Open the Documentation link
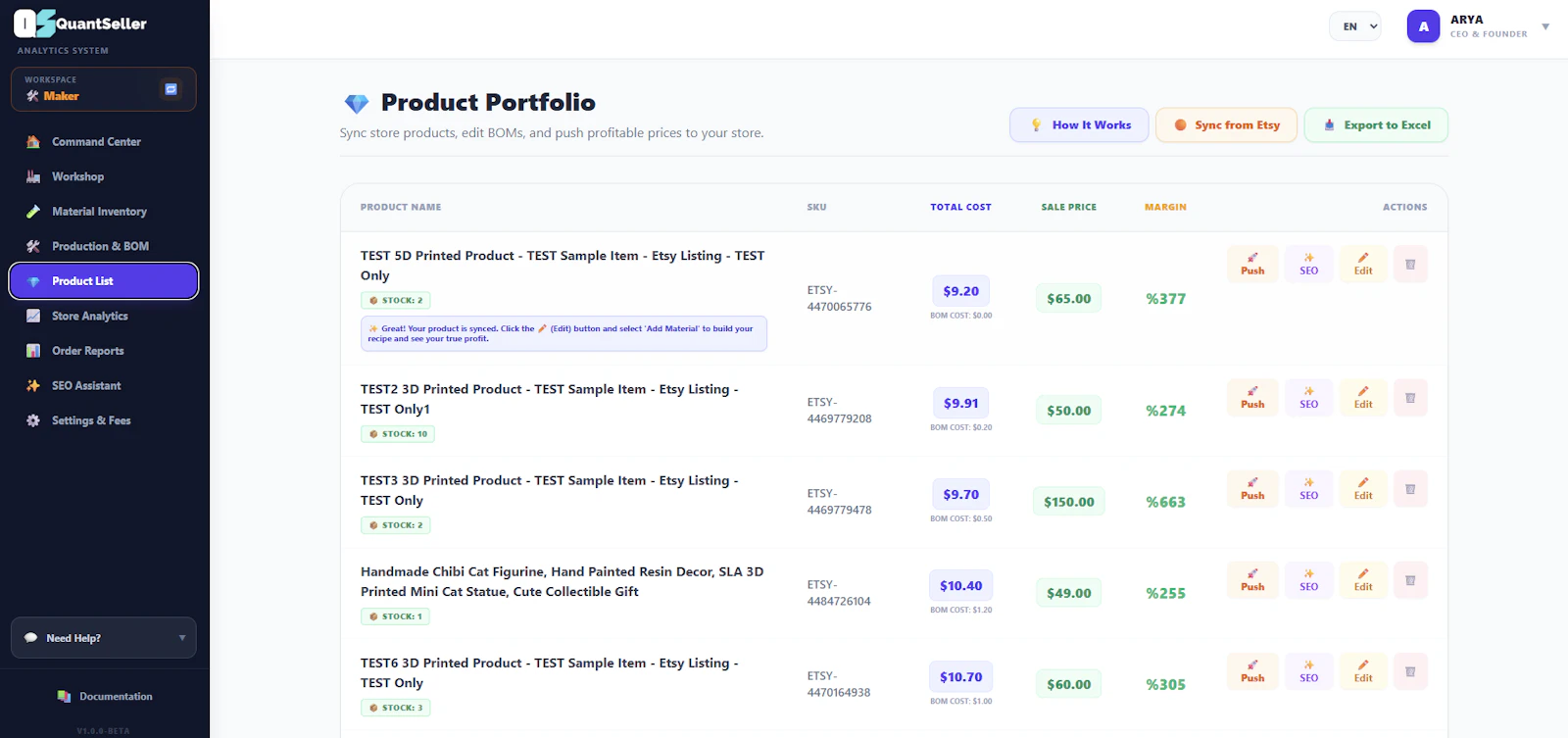The width and height of the screenshot is (1568, 738). (105, 697)
